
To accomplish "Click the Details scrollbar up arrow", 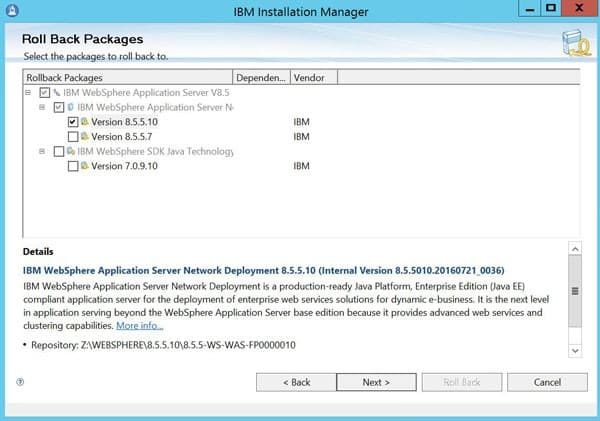I will point(575,249).
